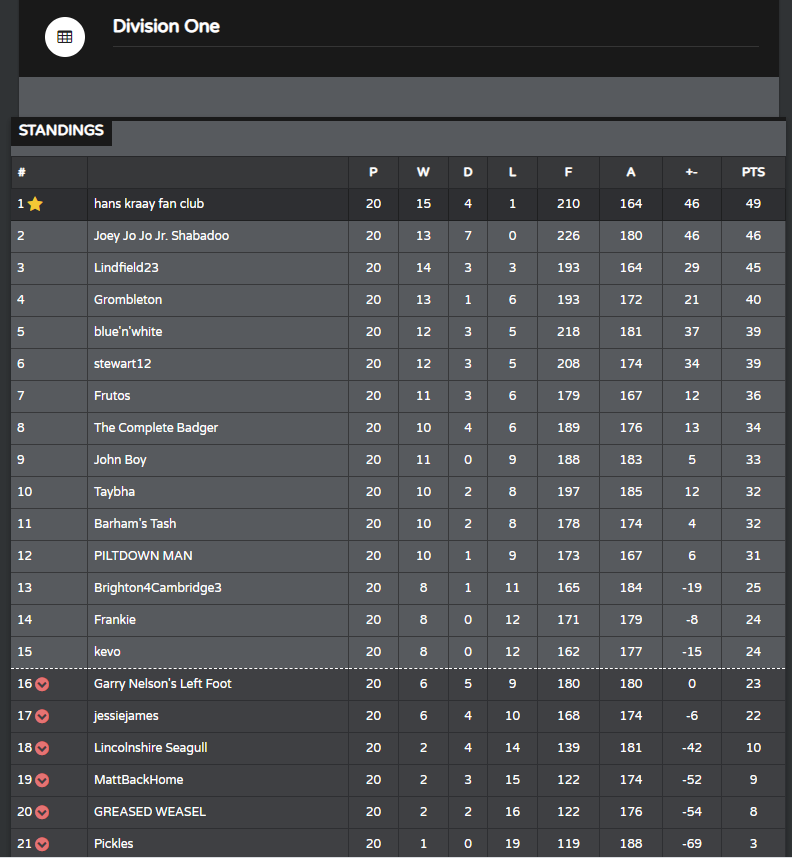The image size is (792, 864).
Task: Sort by the PTS column header
Action: pyautogui.click(x=753, y=172)
